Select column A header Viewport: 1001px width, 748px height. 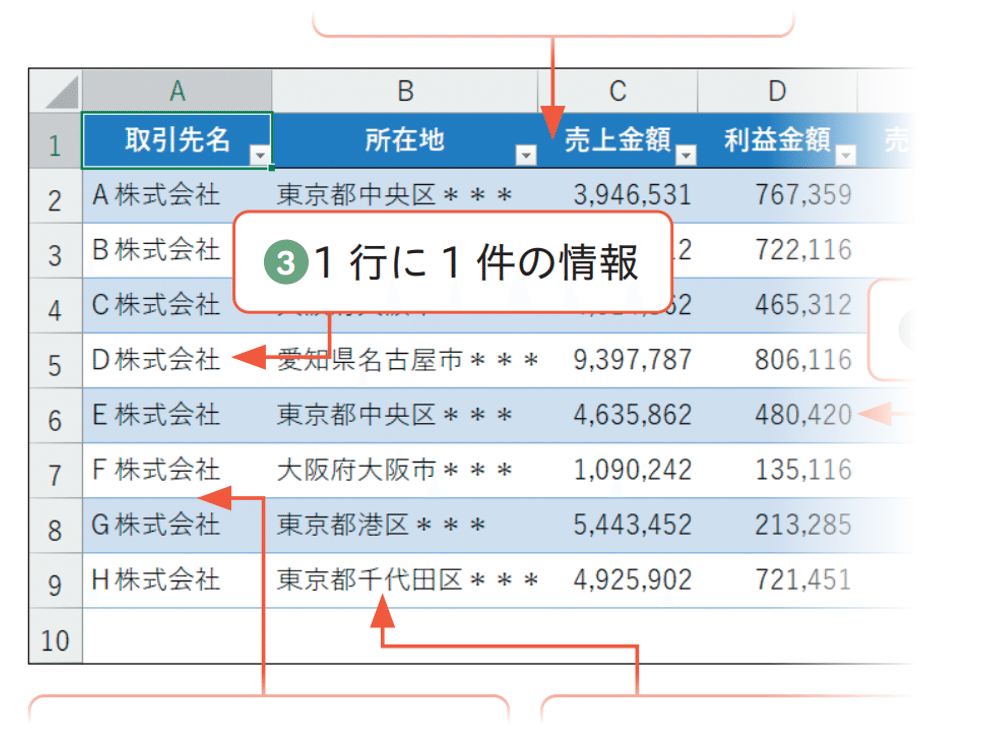coord(177,91)
